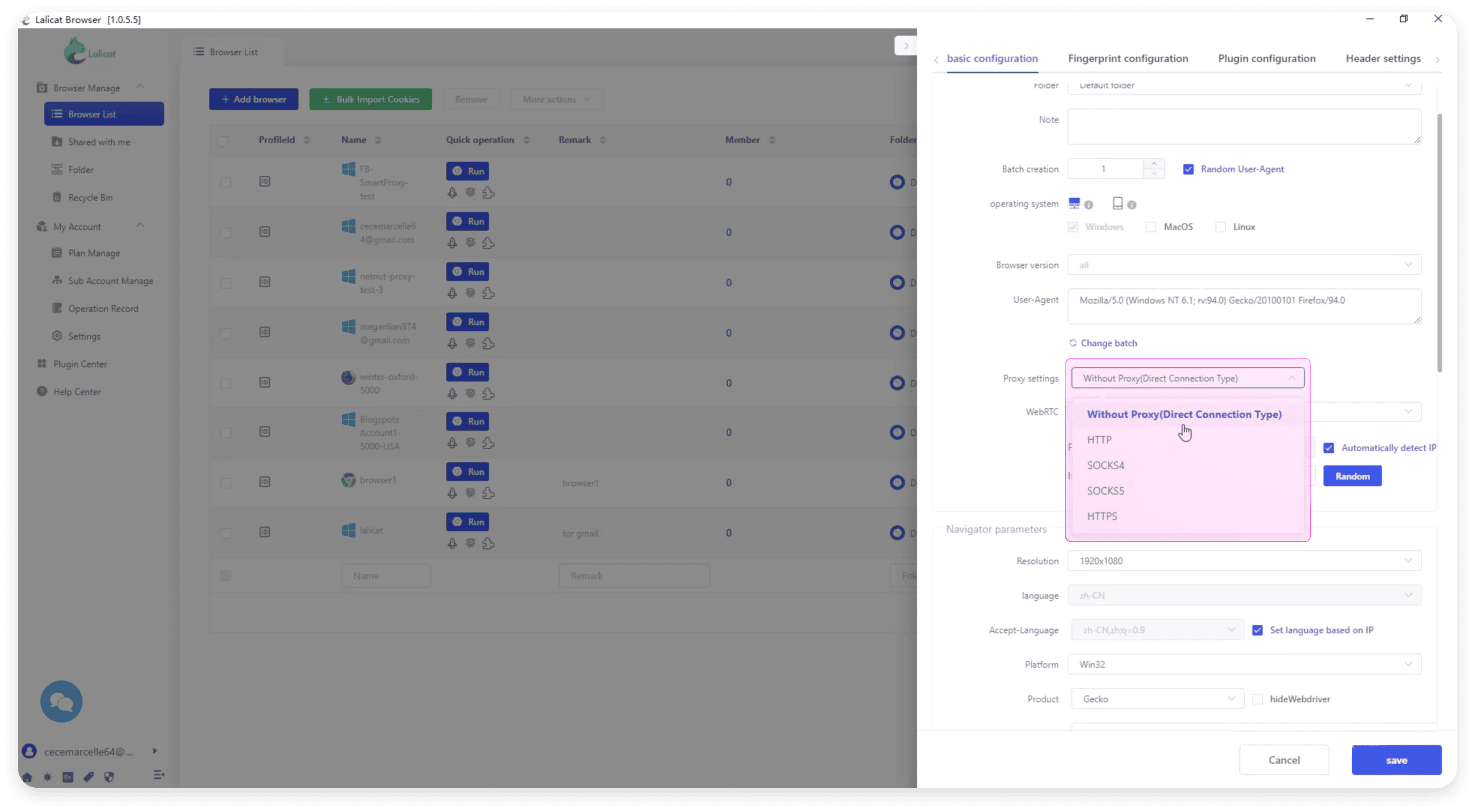1475x812 pixels.
Task: Expand the account menu arrow at bottom left
Action: click(x=154, y=751)
